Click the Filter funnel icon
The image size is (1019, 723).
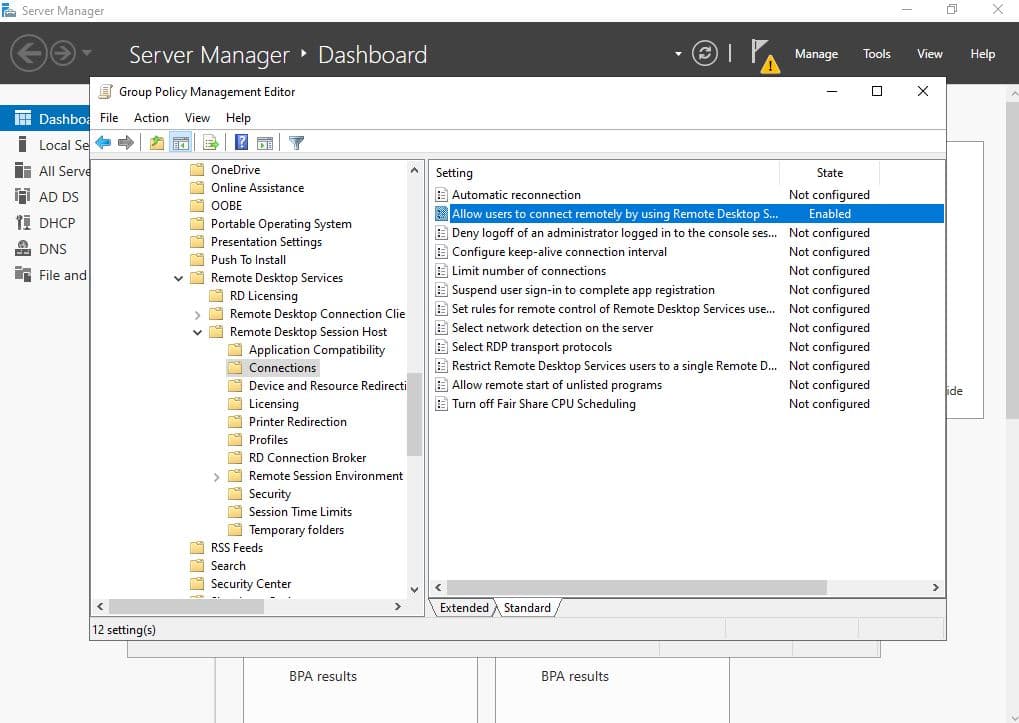[296, 143]
